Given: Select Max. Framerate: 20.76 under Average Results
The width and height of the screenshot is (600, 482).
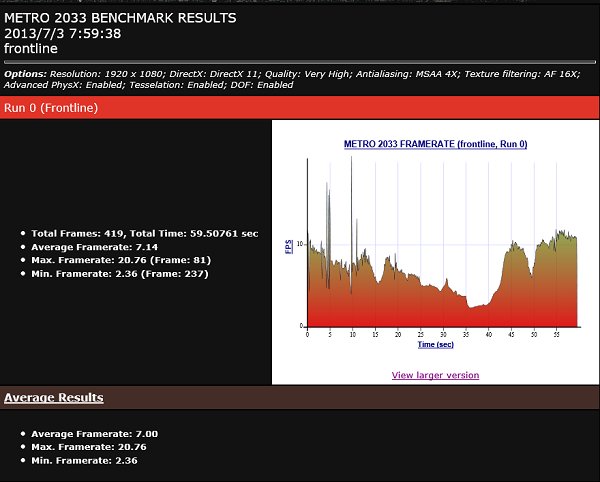Looking at the screenshot, I should pos(89,447).
